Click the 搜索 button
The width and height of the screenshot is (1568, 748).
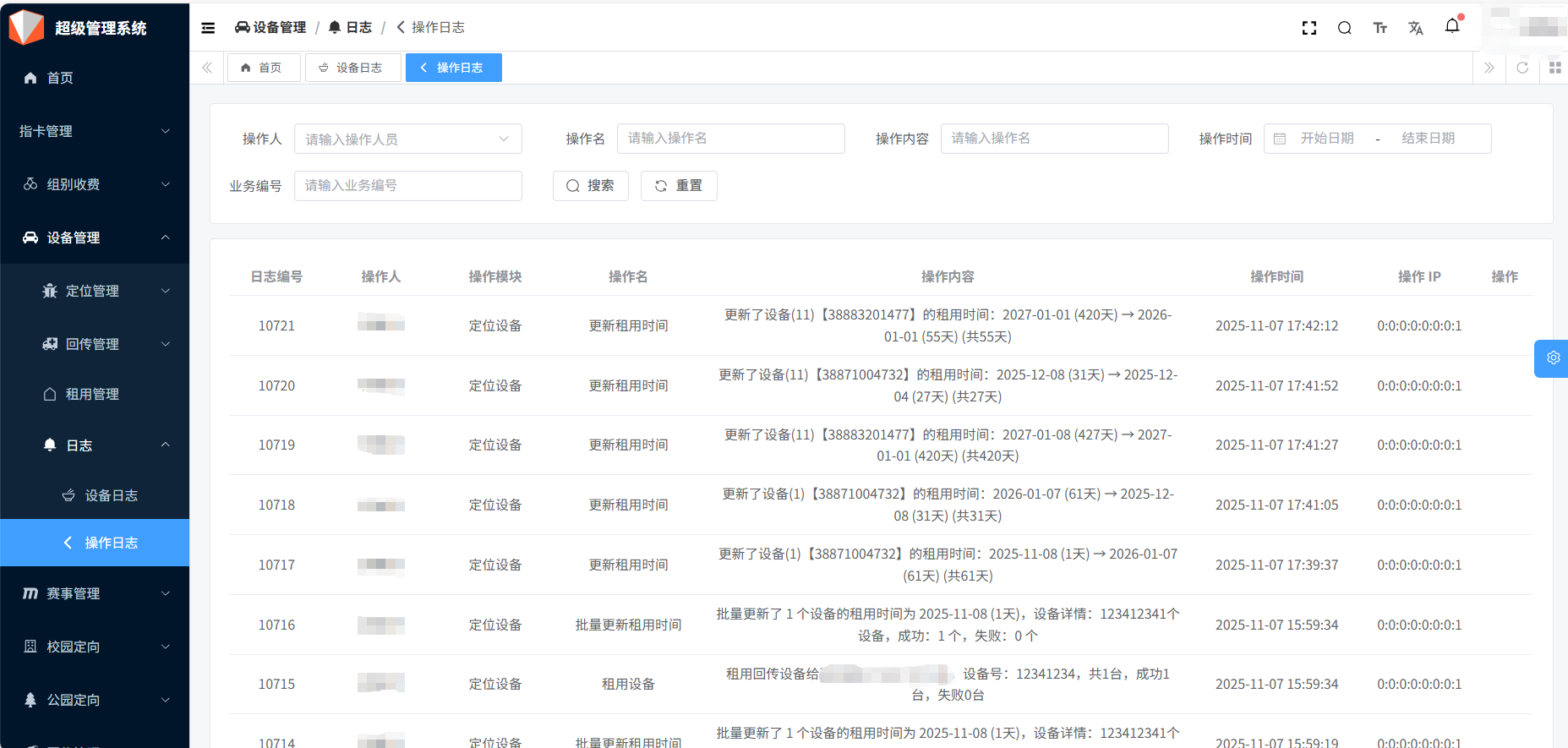pos(590,186)
